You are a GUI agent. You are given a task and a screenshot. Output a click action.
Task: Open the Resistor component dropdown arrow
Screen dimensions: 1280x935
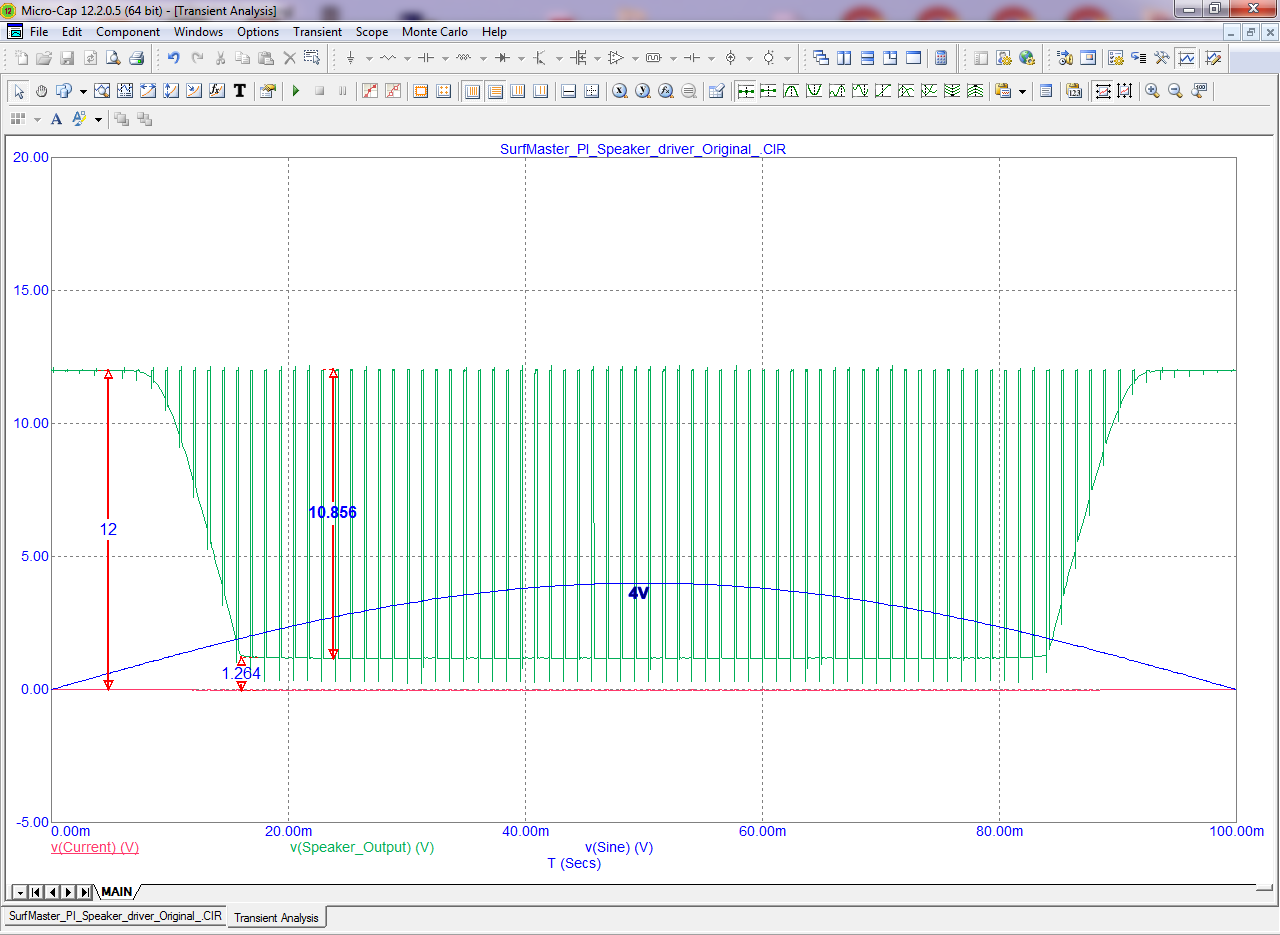point(407,58)
